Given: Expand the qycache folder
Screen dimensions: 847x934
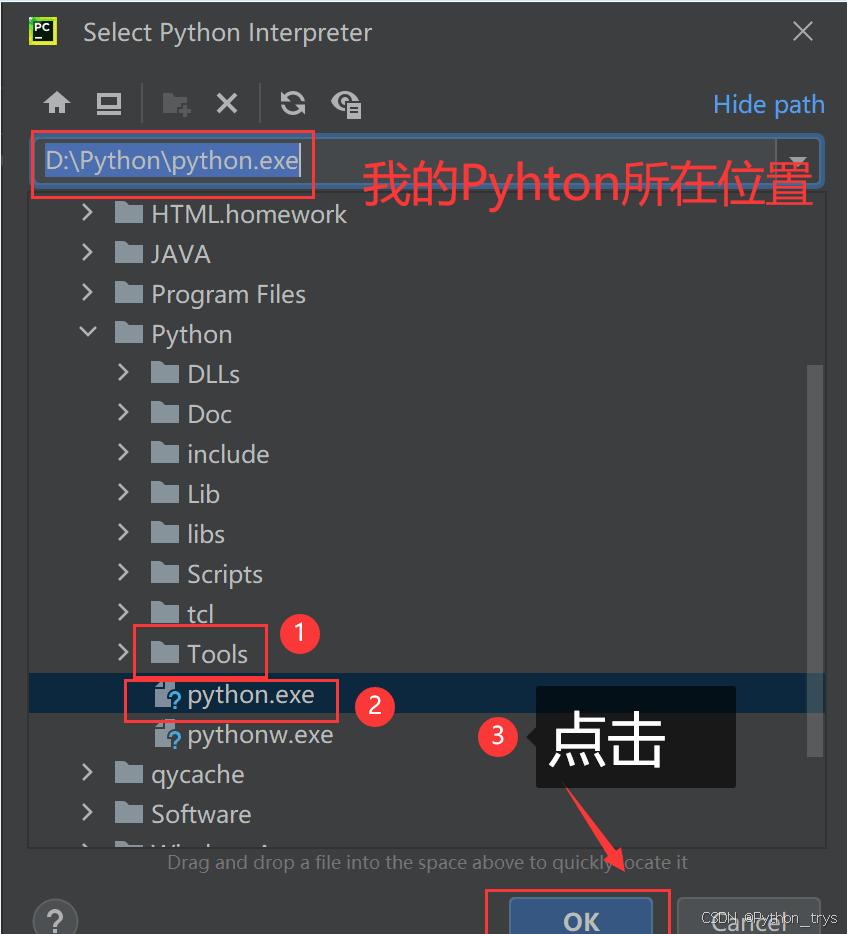Looking at the screenshot, I should pos(87,773).
